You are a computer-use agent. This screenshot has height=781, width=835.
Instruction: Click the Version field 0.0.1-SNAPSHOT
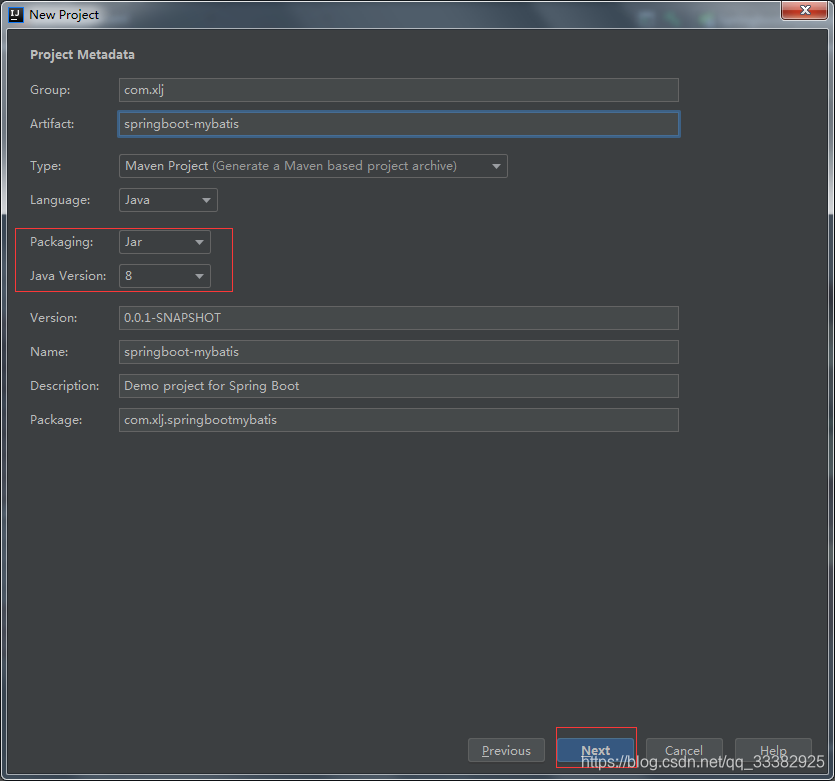(x=398, y=318)
